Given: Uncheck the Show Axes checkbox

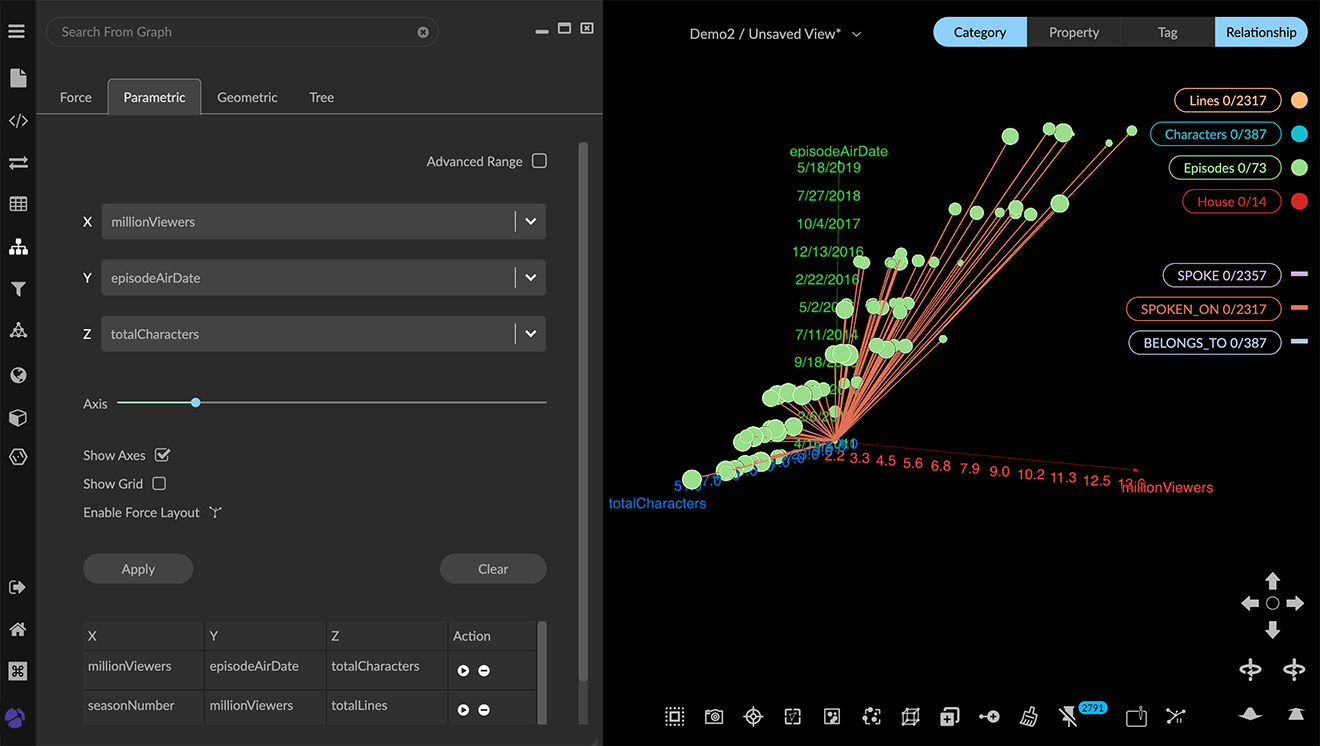Looking at the screenshot, I should (163, 455).
